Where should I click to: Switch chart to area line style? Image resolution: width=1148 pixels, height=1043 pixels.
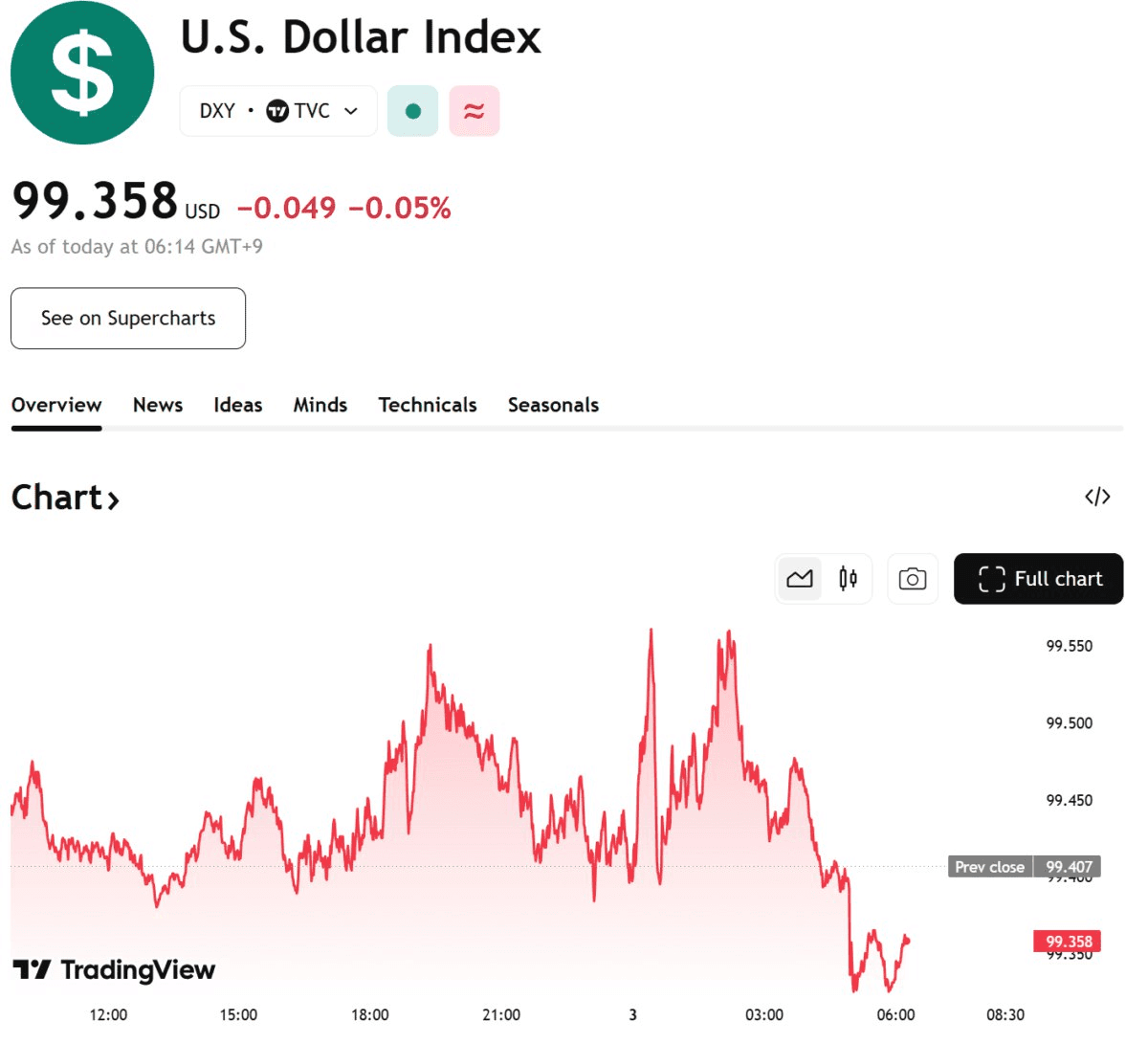point(800,579)
